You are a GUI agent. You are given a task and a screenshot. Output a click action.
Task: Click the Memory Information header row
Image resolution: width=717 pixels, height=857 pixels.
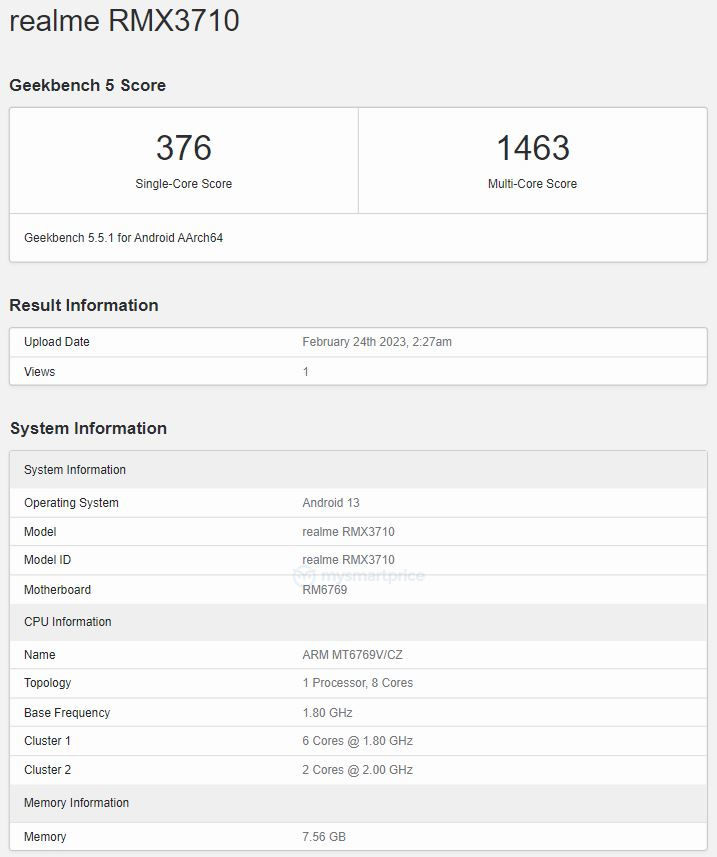point(358,803)
